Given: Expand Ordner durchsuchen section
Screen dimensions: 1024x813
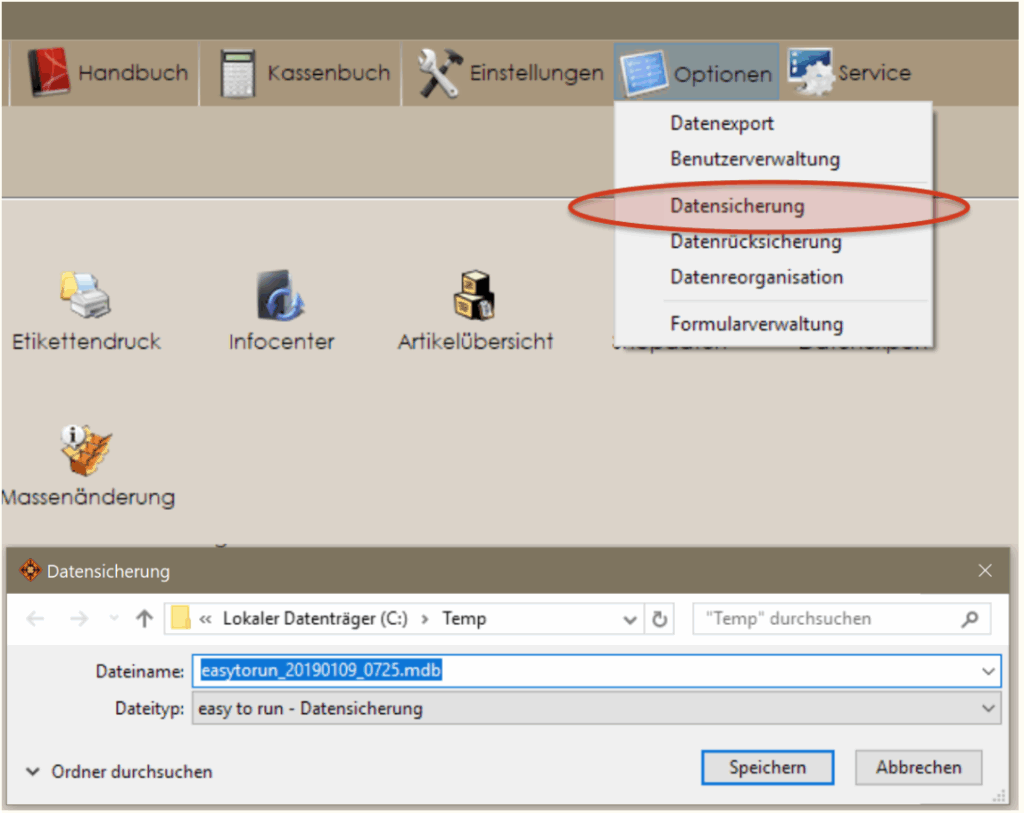Looking at the screenshot, I should [120, 772].
